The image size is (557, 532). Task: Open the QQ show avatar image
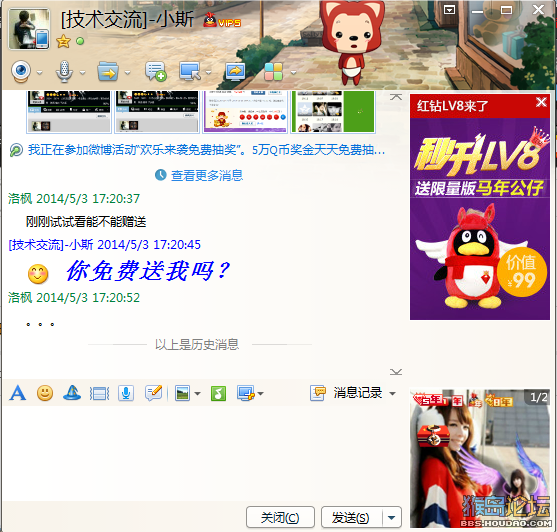tap(480, 458)
